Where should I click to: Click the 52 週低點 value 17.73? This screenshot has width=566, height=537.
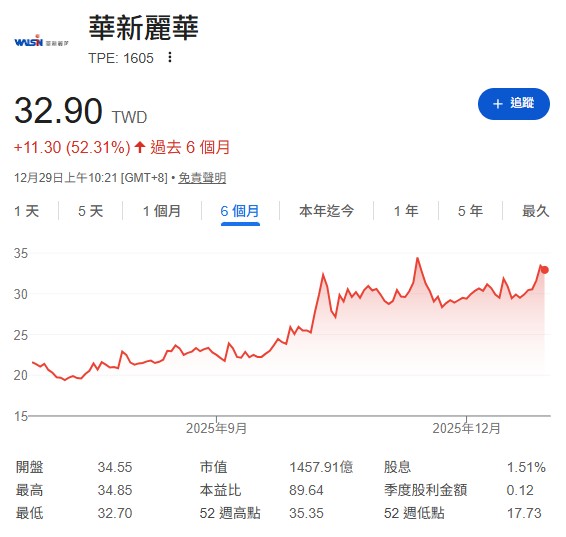coord(524,513)
